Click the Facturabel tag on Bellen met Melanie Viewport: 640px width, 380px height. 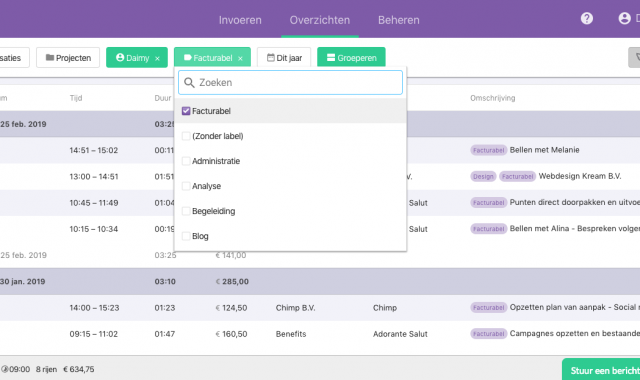coord(489,150)
